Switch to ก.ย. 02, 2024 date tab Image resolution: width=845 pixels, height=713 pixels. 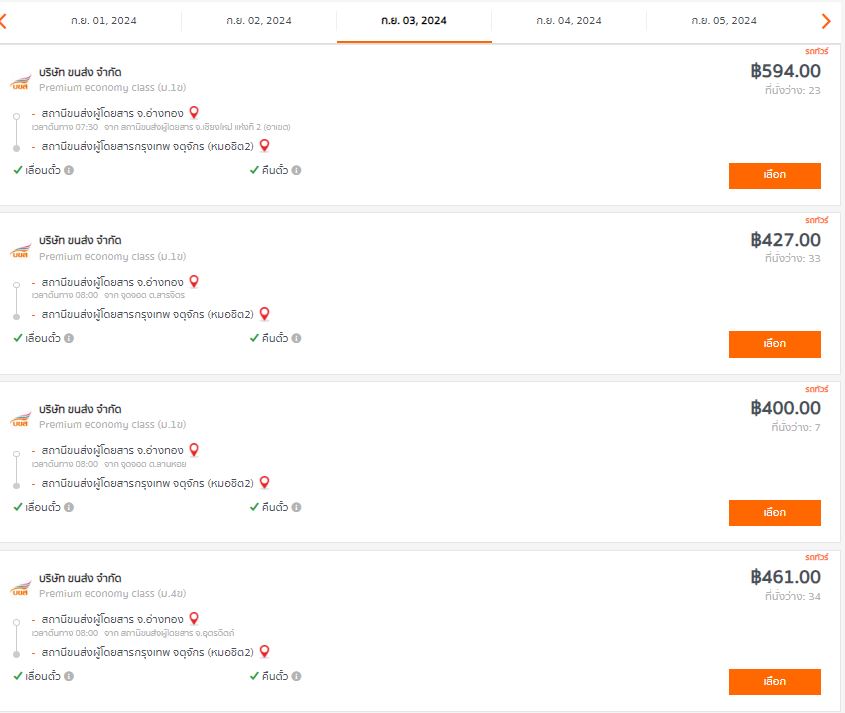[x=259, y=21]
